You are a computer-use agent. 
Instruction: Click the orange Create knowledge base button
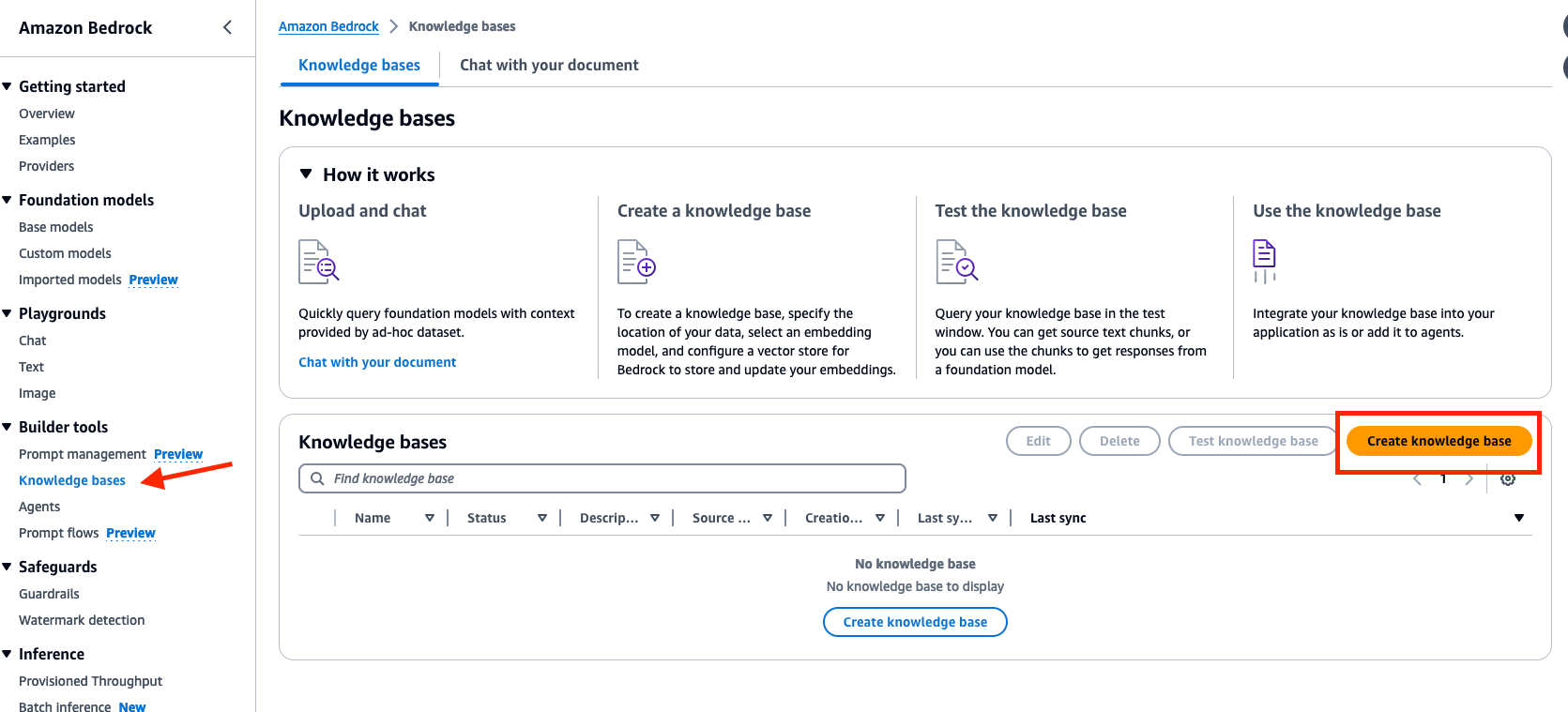click(1439, 441)
